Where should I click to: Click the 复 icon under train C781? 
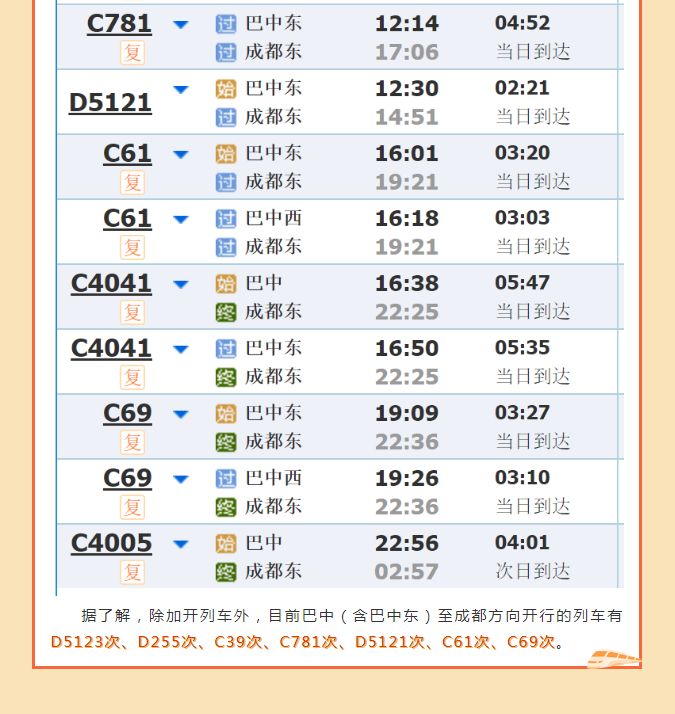coord(132,52)
